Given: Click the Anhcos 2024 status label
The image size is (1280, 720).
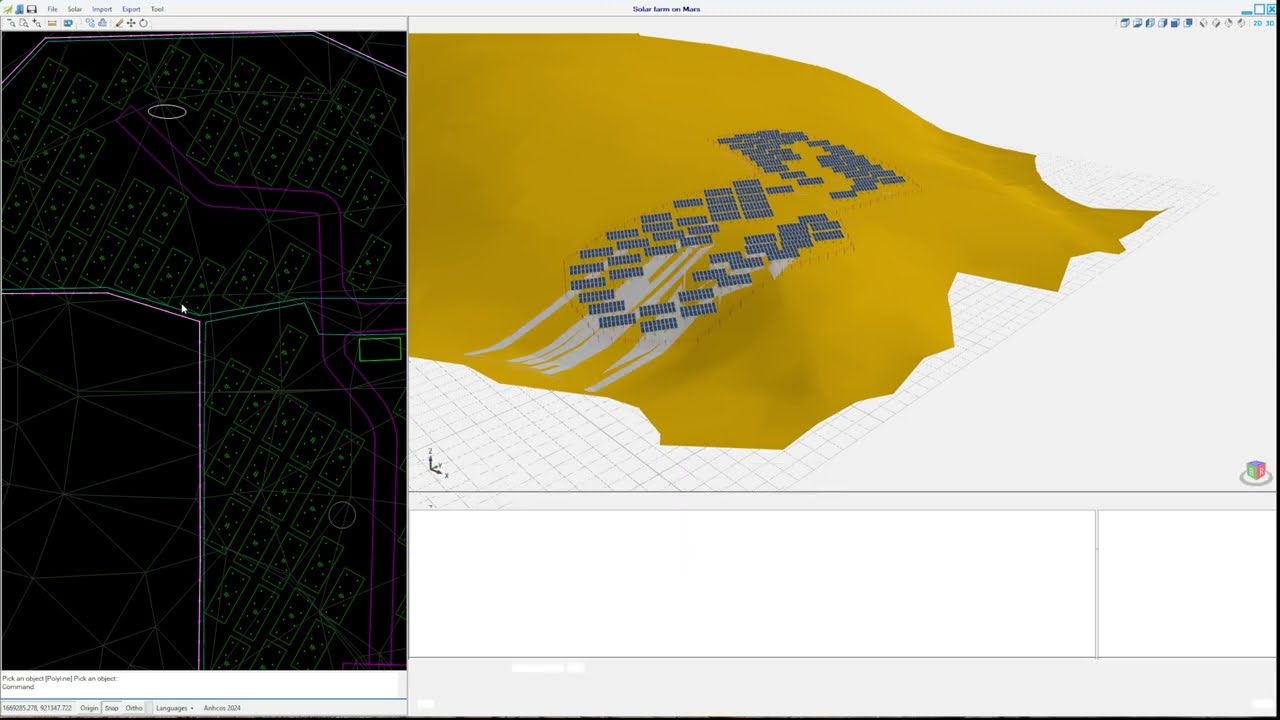Looking at the screenshot, I should pyautogui.click(x=222, y=708).
